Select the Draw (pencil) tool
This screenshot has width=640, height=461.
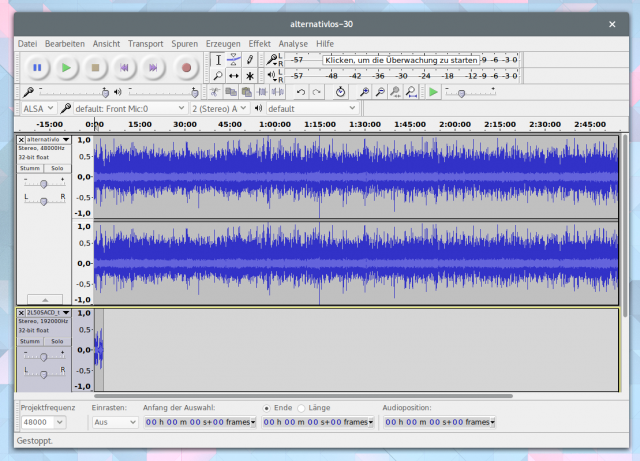pyautogui.click(x=249, y=60)
